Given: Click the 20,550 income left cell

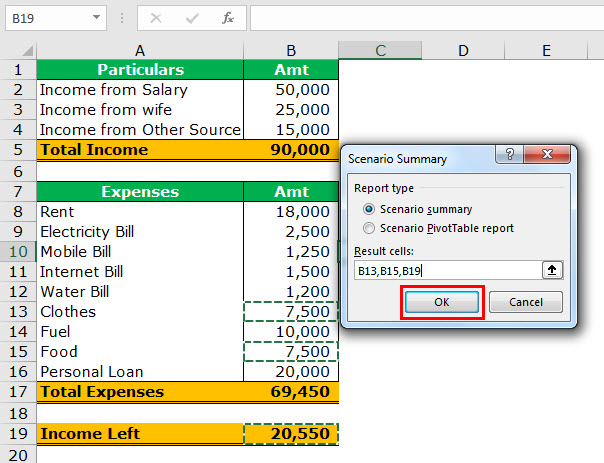Looking at the screenshot, I should point(291,434).
